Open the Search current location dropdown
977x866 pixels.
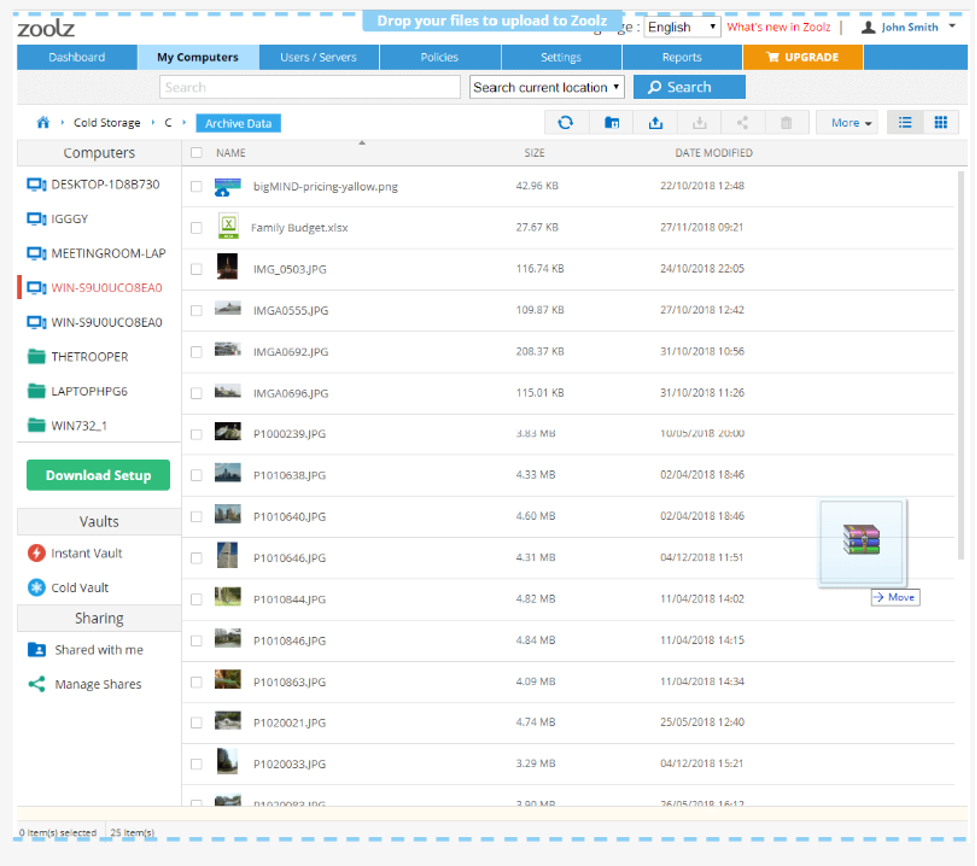(546, 87)
